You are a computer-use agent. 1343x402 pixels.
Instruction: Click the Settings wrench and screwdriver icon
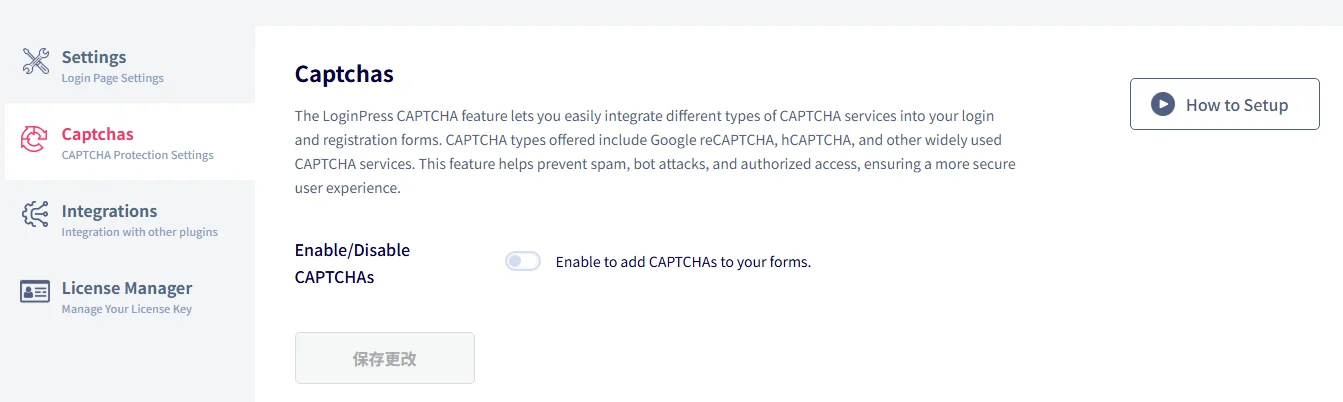coord(36,61)
